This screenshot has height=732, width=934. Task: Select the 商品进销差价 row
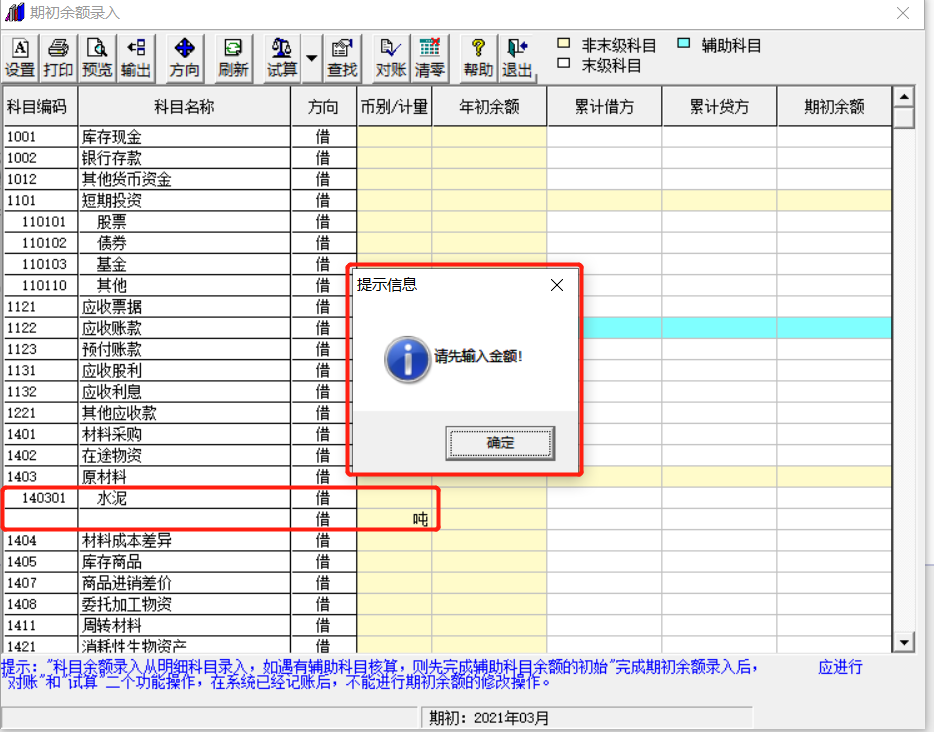pyautogui.click(x=447, y=583)
